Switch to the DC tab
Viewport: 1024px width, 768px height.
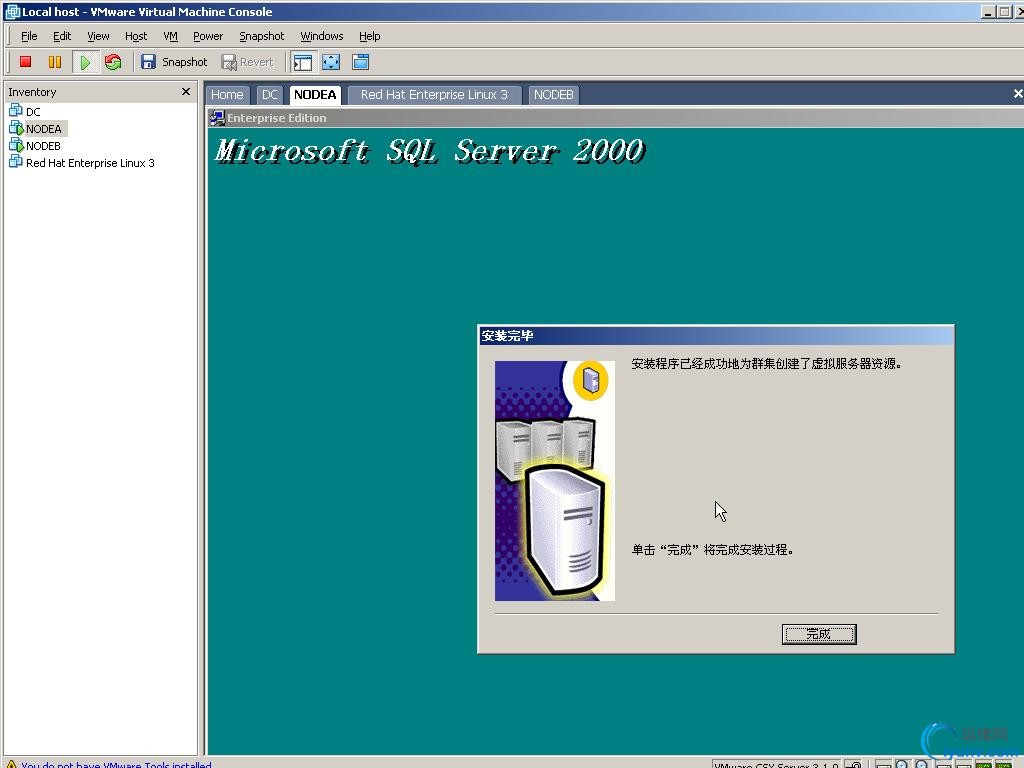click(270, 95)
